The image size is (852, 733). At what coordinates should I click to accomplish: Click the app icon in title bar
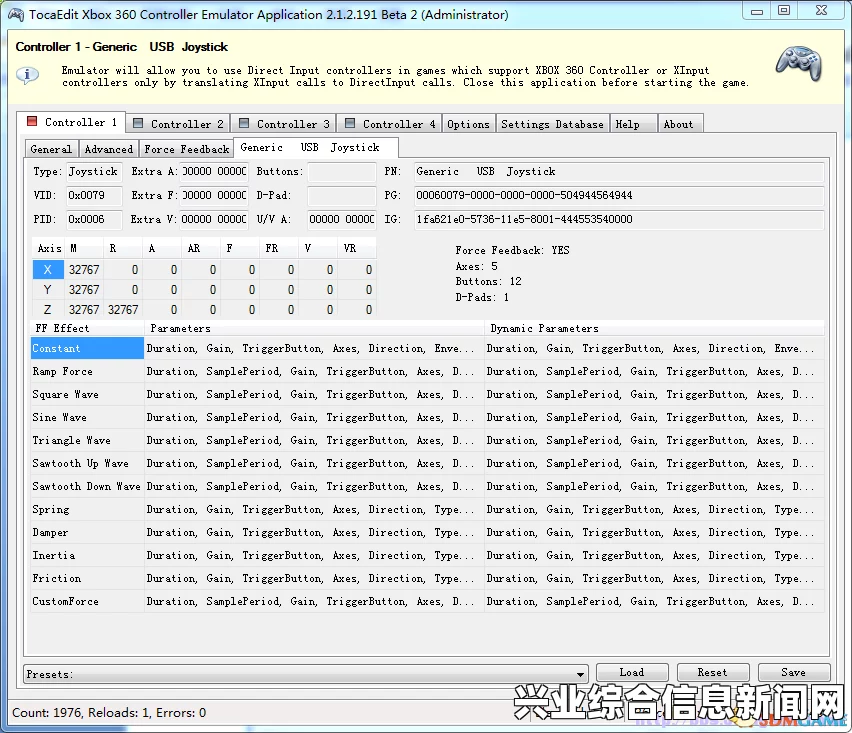click(16, 14)
